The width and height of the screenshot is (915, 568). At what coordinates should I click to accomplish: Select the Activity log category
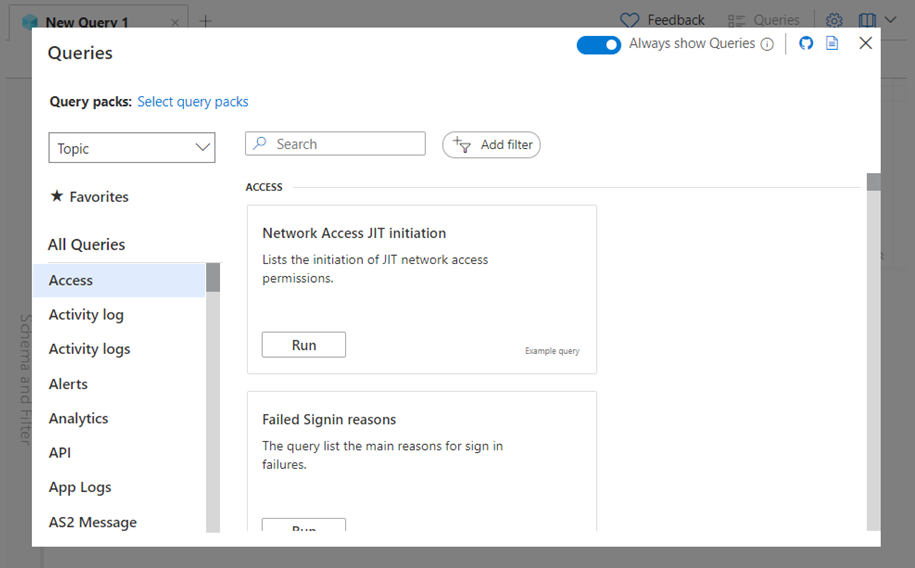86,315
